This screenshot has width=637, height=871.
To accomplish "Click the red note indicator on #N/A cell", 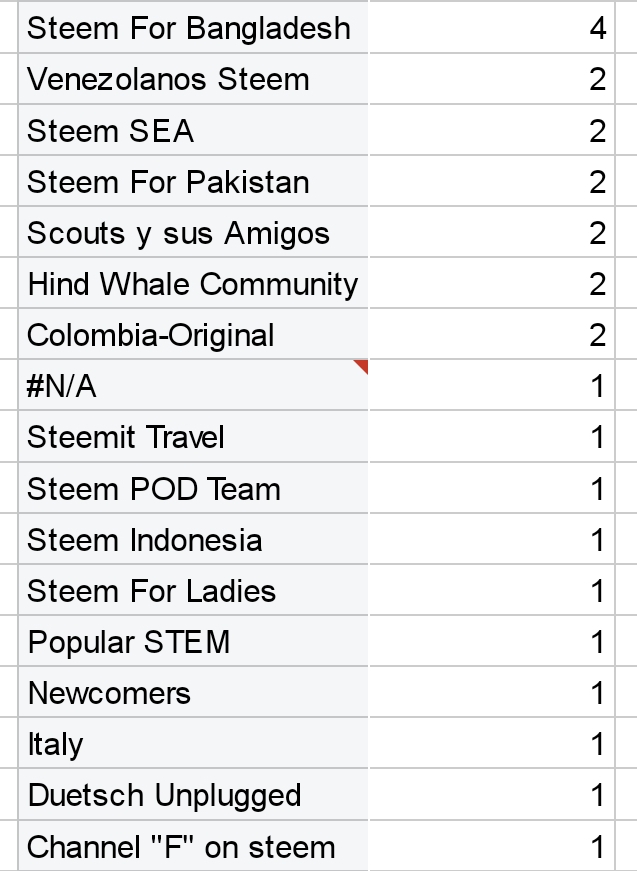I will 362,366.
